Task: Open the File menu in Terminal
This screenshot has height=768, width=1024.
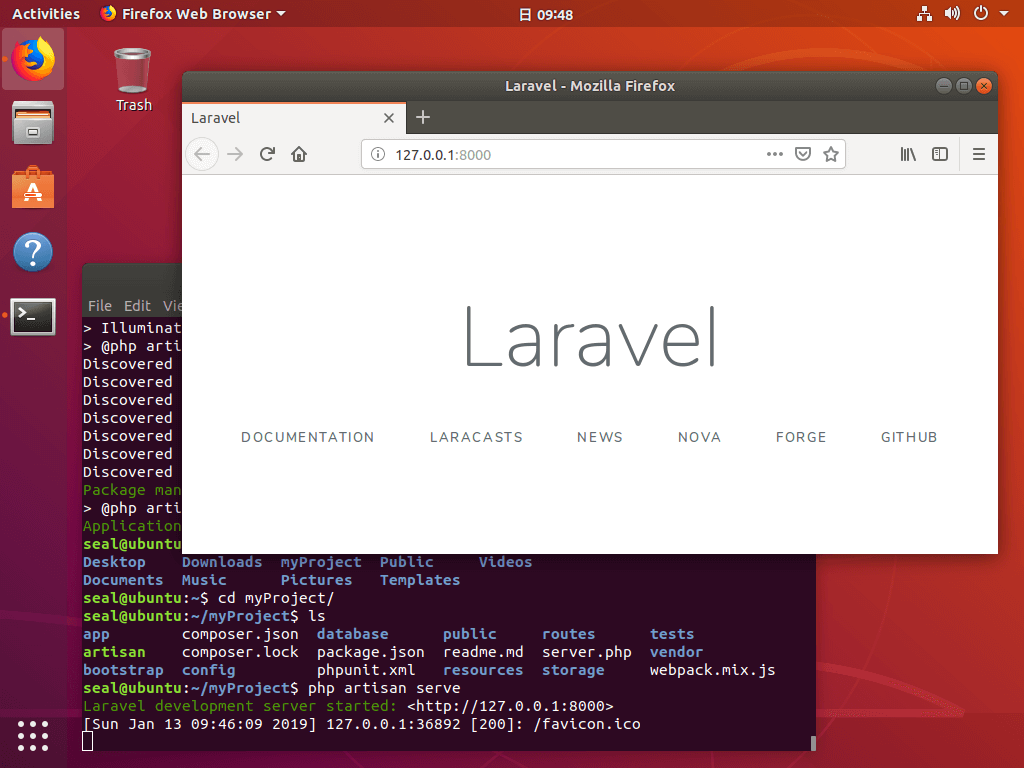Action: [x=100, y=306]
